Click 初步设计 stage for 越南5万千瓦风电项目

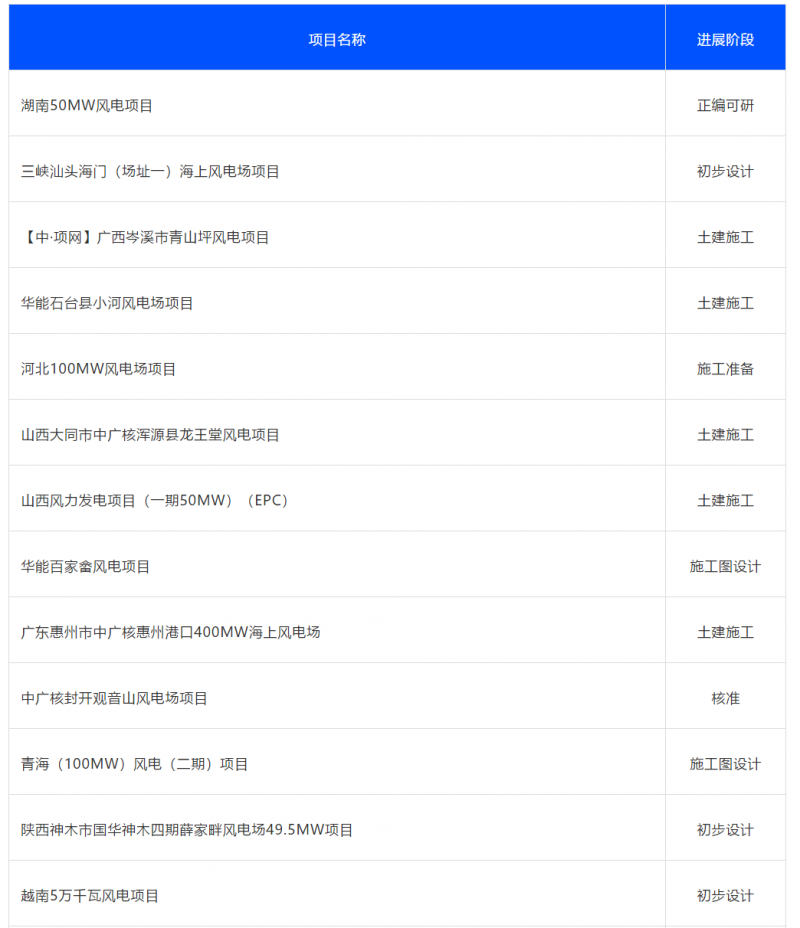point(725,896)
